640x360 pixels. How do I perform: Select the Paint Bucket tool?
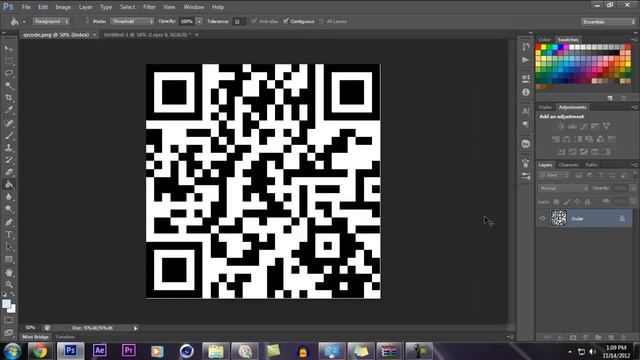[x=9, y=184]
